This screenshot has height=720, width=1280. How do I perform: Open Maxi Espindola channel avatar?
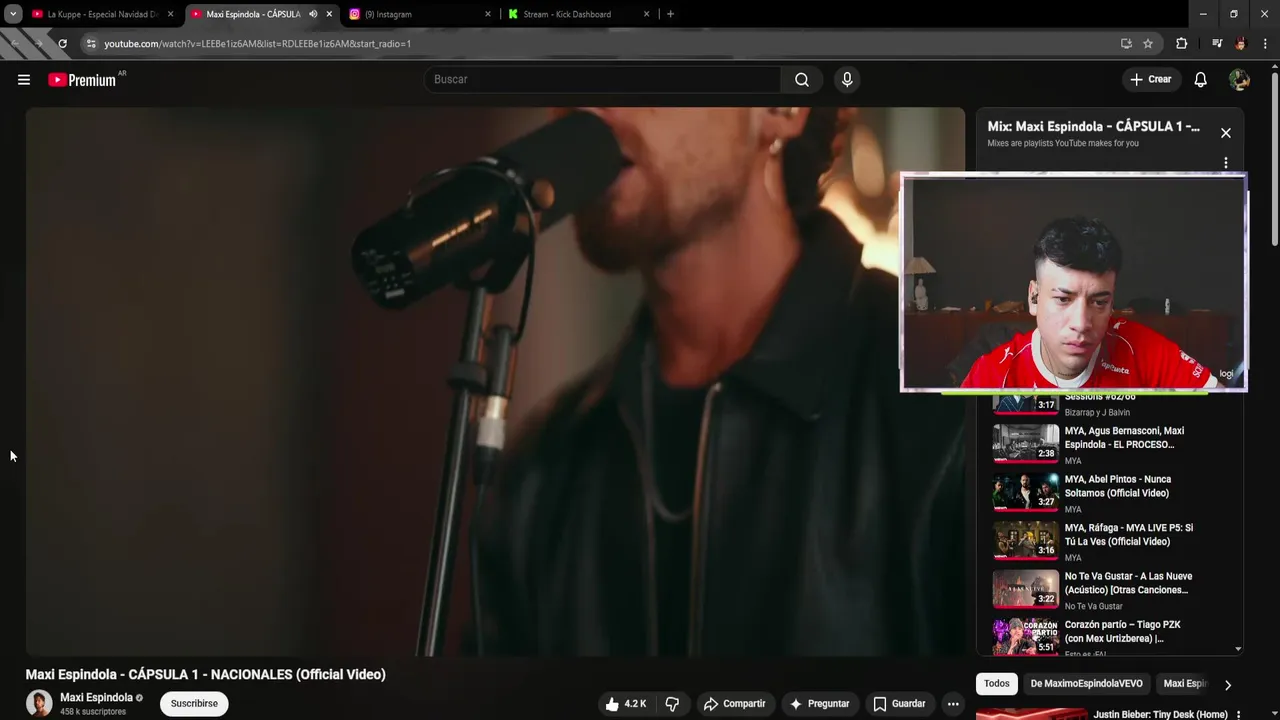(x=39, y=703)
